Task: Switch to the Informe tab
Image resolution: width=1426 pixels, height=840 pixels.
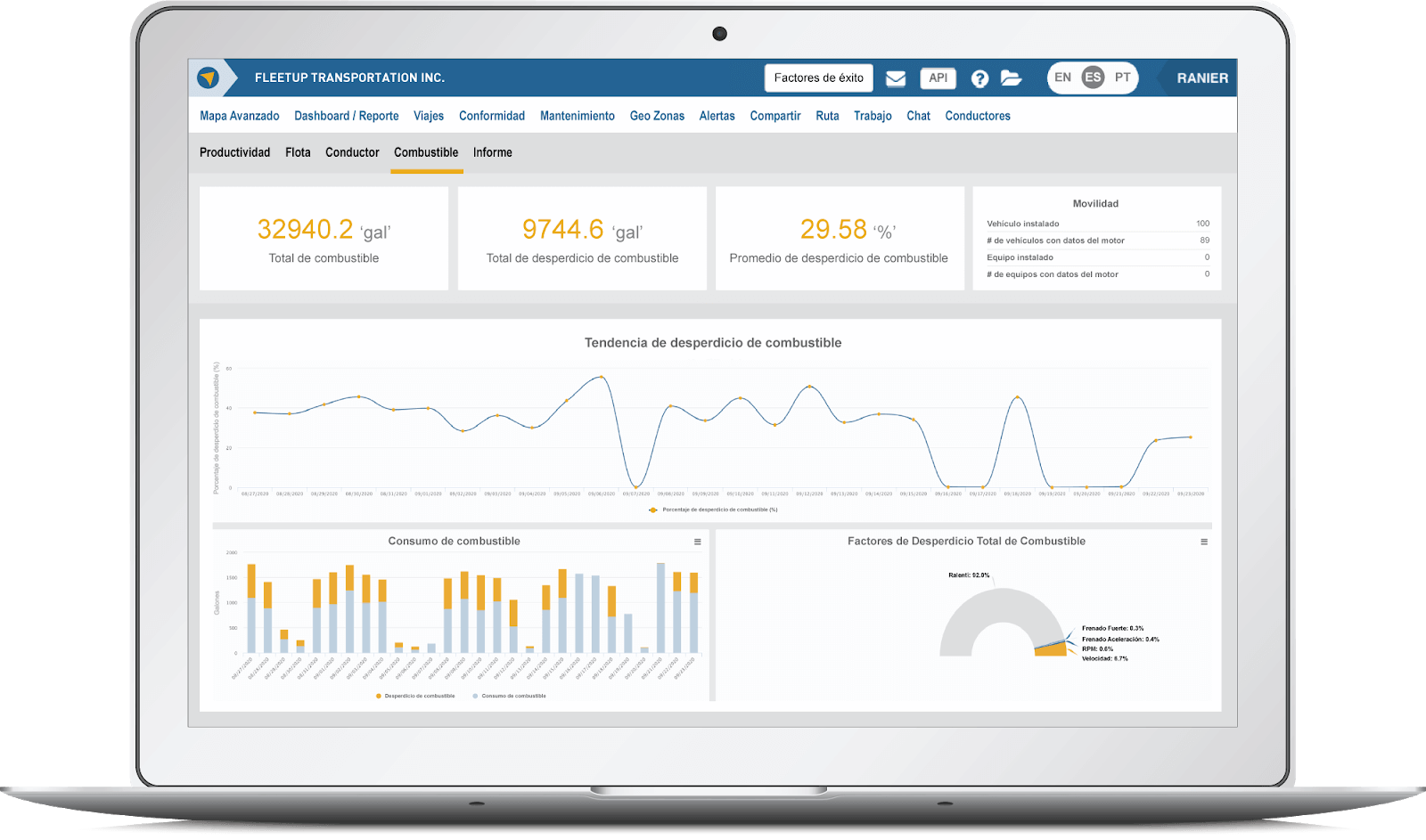Action: (x=492, y=152)
